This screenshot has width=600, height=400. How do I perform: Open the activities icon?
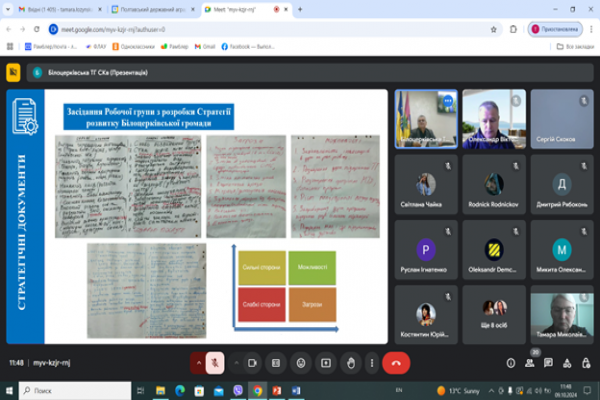(x=567, y=363)
